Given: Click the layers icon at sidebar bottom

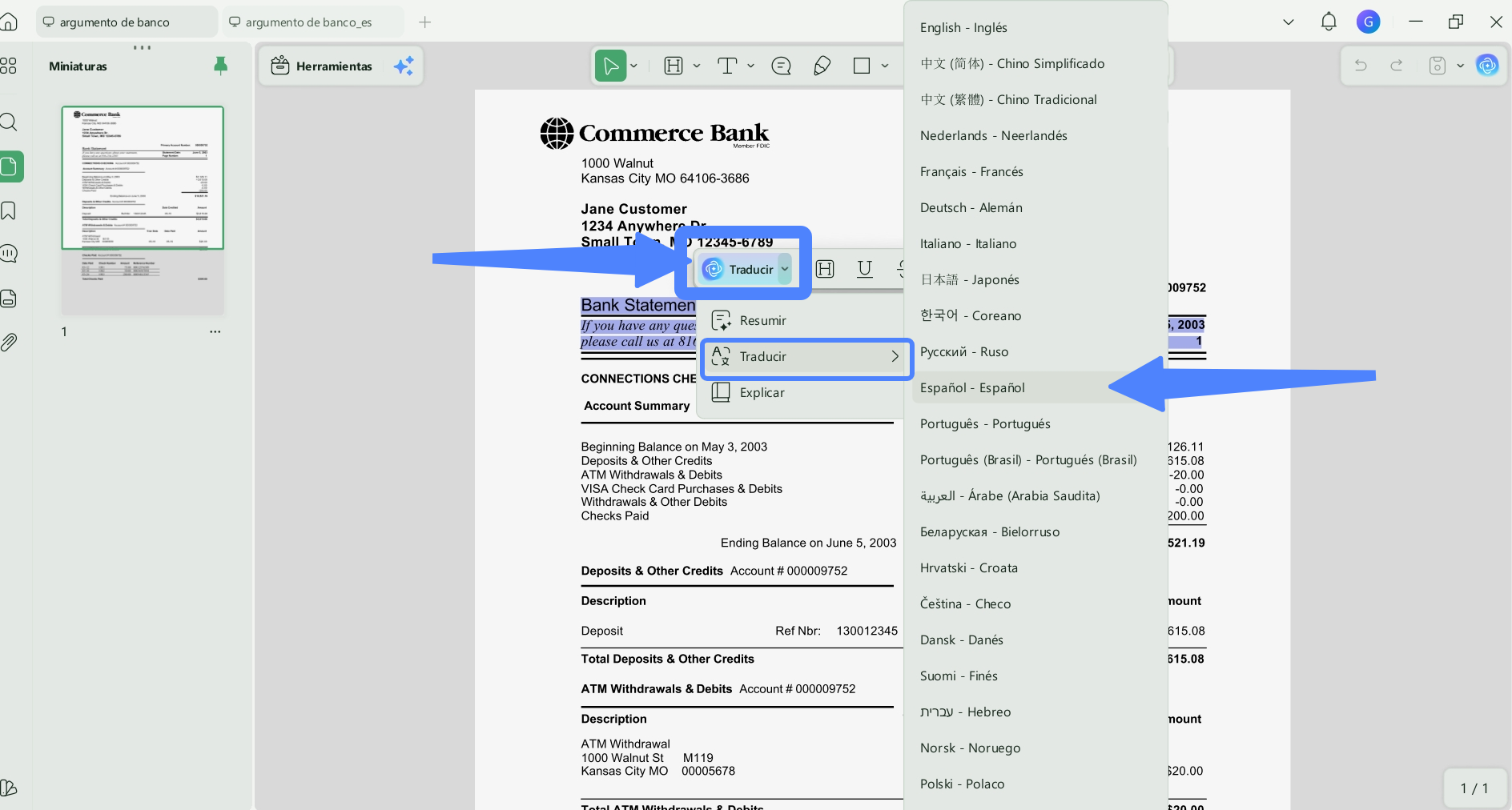Looking at the screenshot, I should click(8, 788).
